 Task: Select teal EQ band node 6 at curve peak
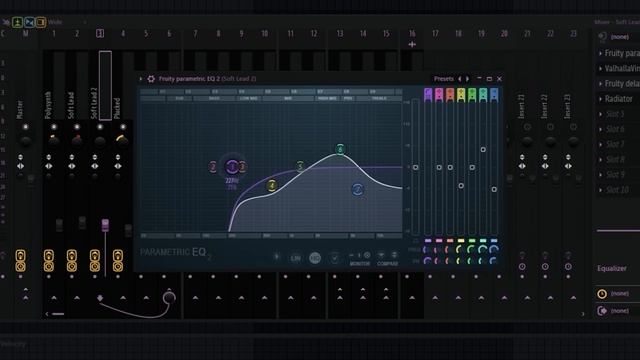340,149
